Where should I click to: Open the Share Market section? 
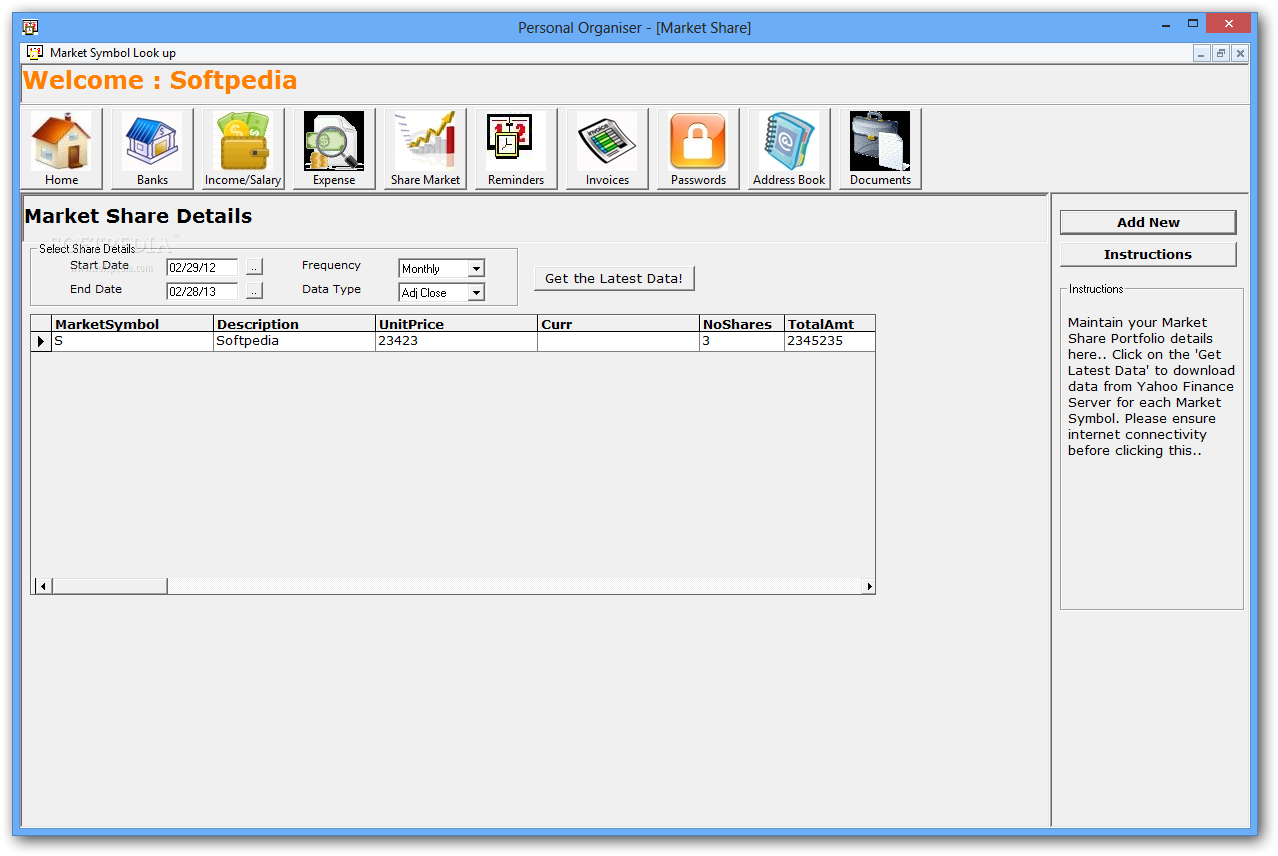425,149
